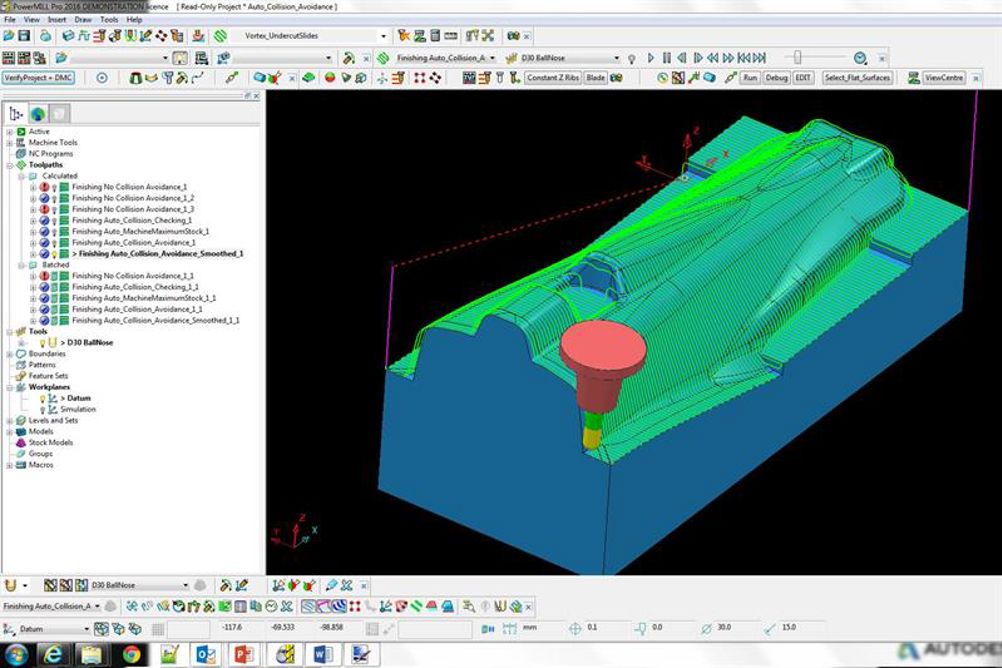Open the Finishing Auto_Collision_A toolpath dropdown in top toolbar
Viewport: 1002px width, 668px height.
pos(492,58)
